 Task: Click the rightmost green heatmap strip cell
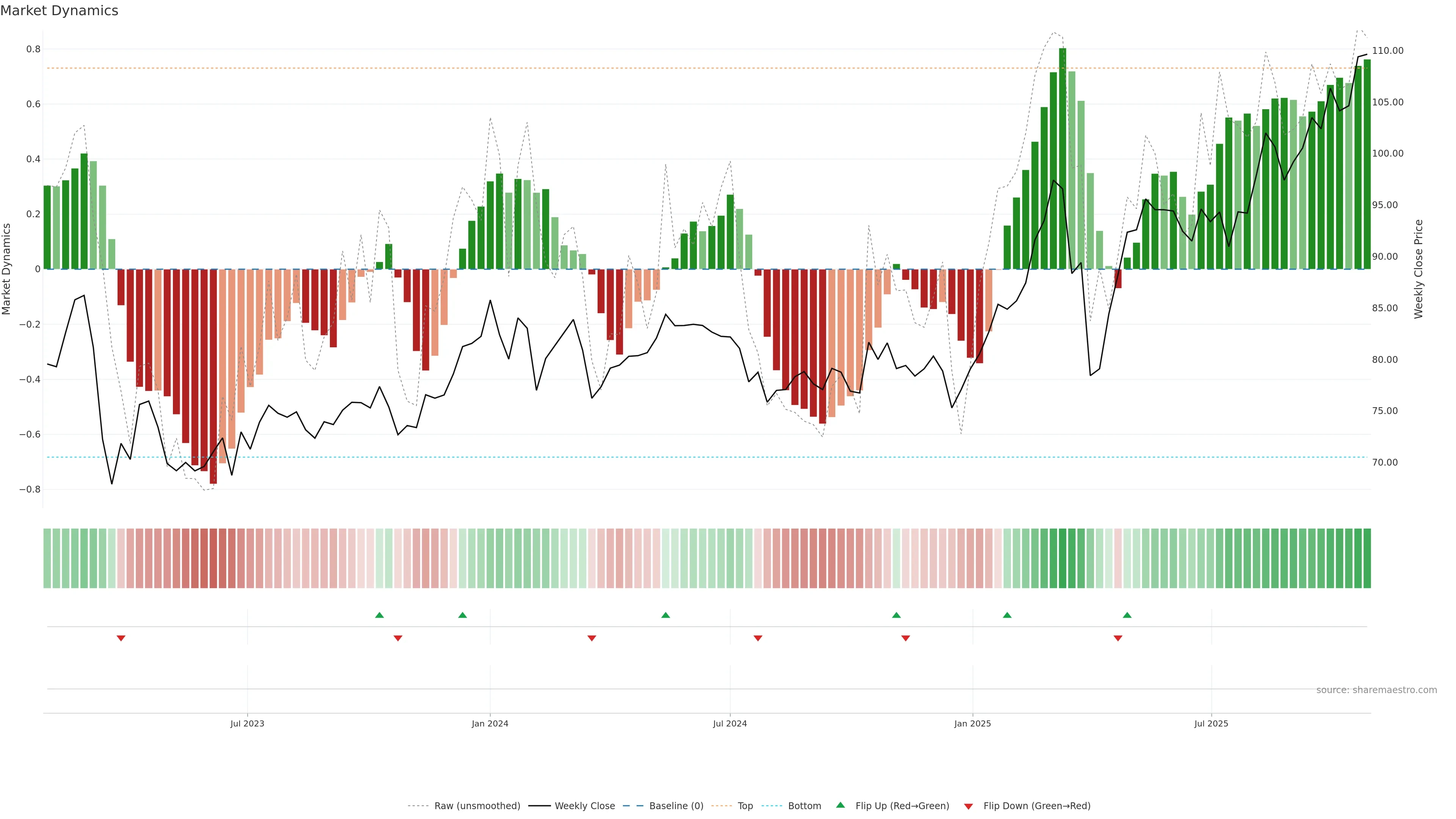click(x=1367, y=558)
